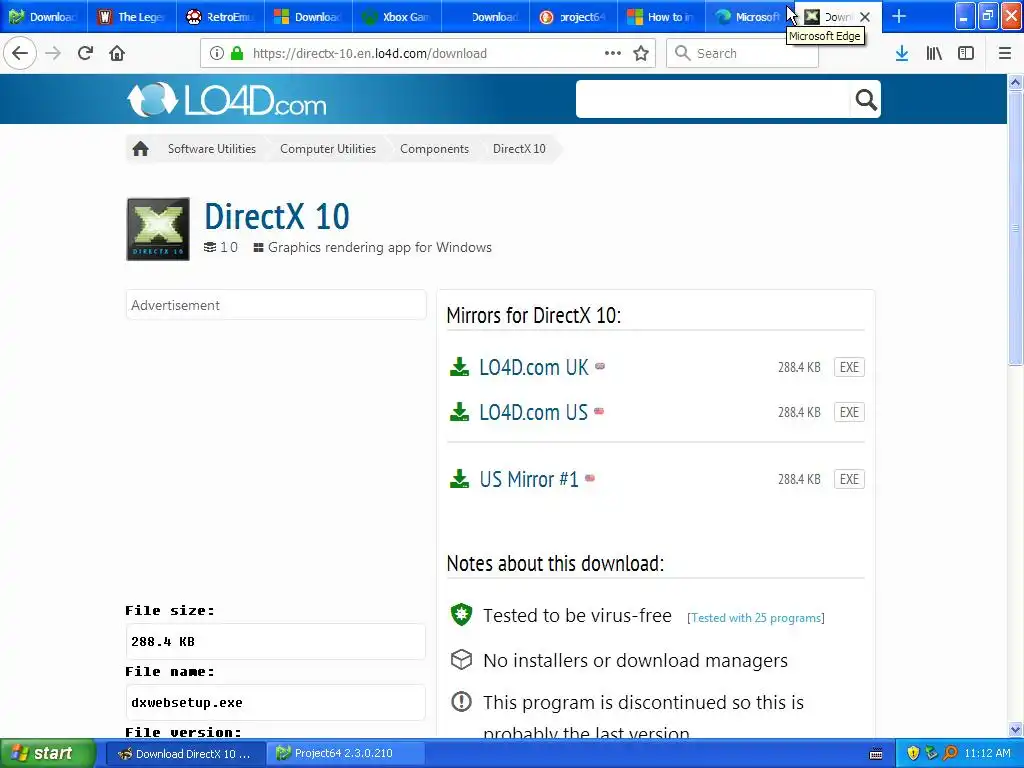1024x768 pixels.
Task: Click the forward navigation arrow
Action: pos(53,53)
